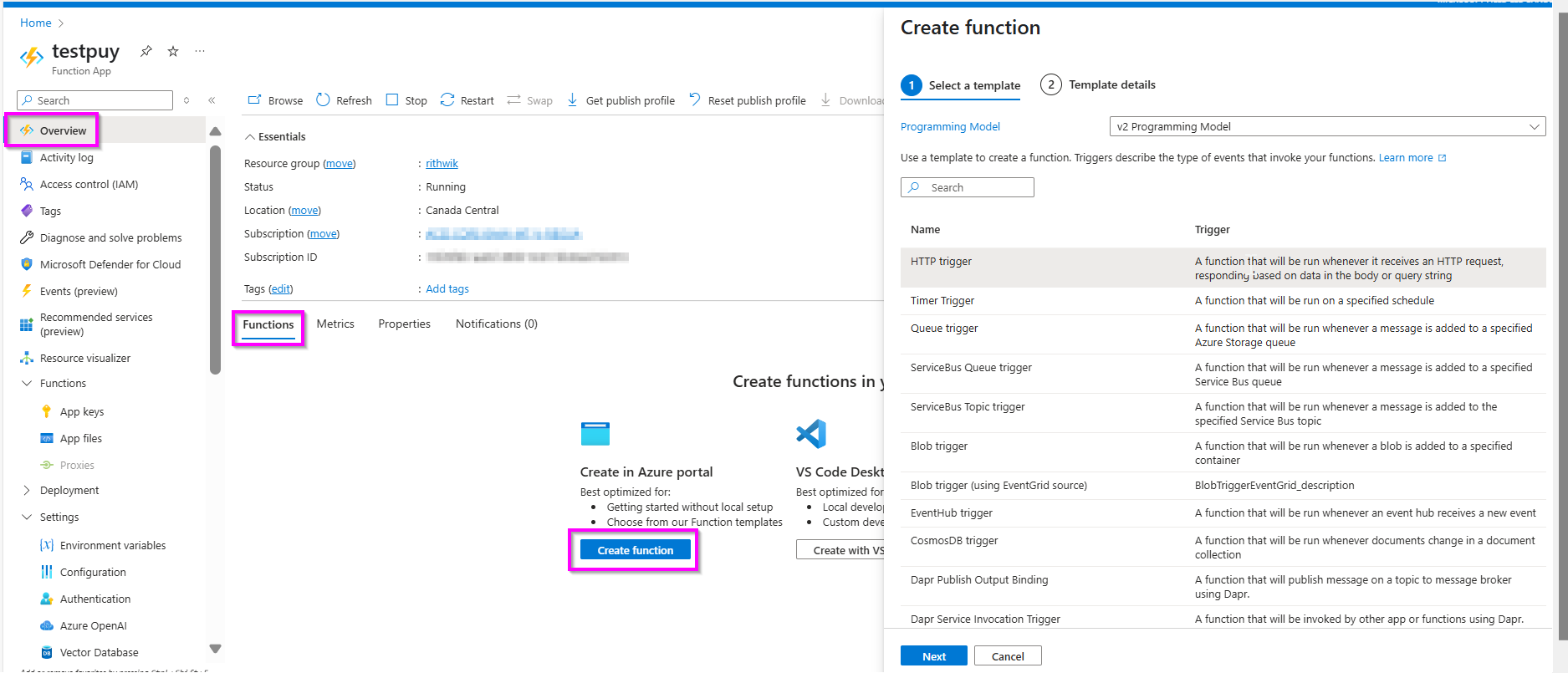
Task: Open Events (preview) in sidebar
Action: pos(79,291)
